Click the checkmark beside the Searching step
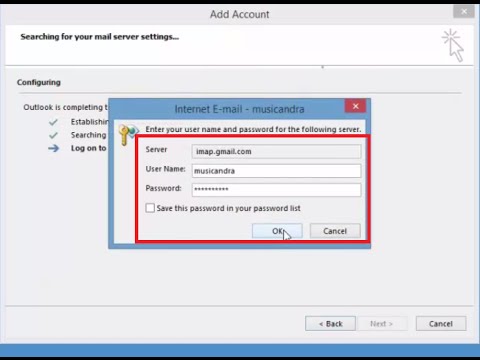This screenshot has width=480, height=360. pyautogui.click(x=53, y=135)
